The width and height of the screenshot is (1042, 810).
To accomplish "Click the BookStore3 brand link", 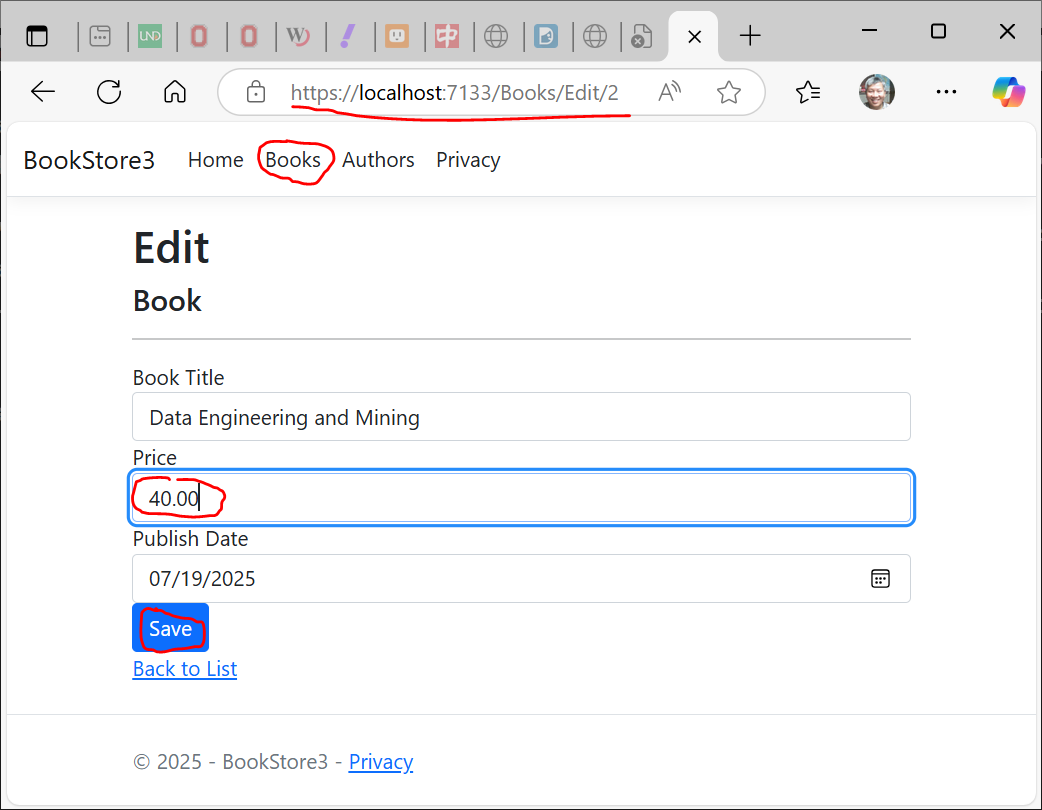I will pyautogui.click(x=89, y=160).
